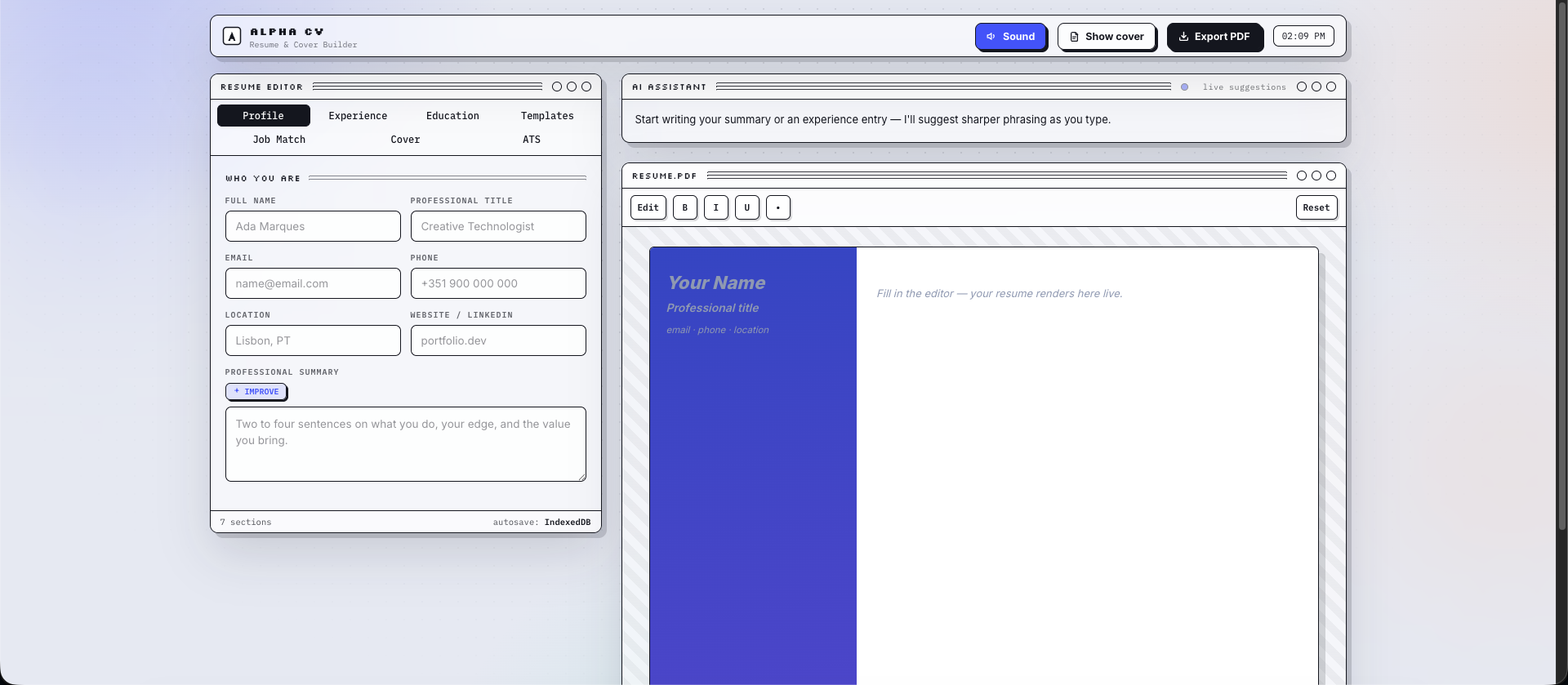Reset the resume preview

coord(1316,207)
